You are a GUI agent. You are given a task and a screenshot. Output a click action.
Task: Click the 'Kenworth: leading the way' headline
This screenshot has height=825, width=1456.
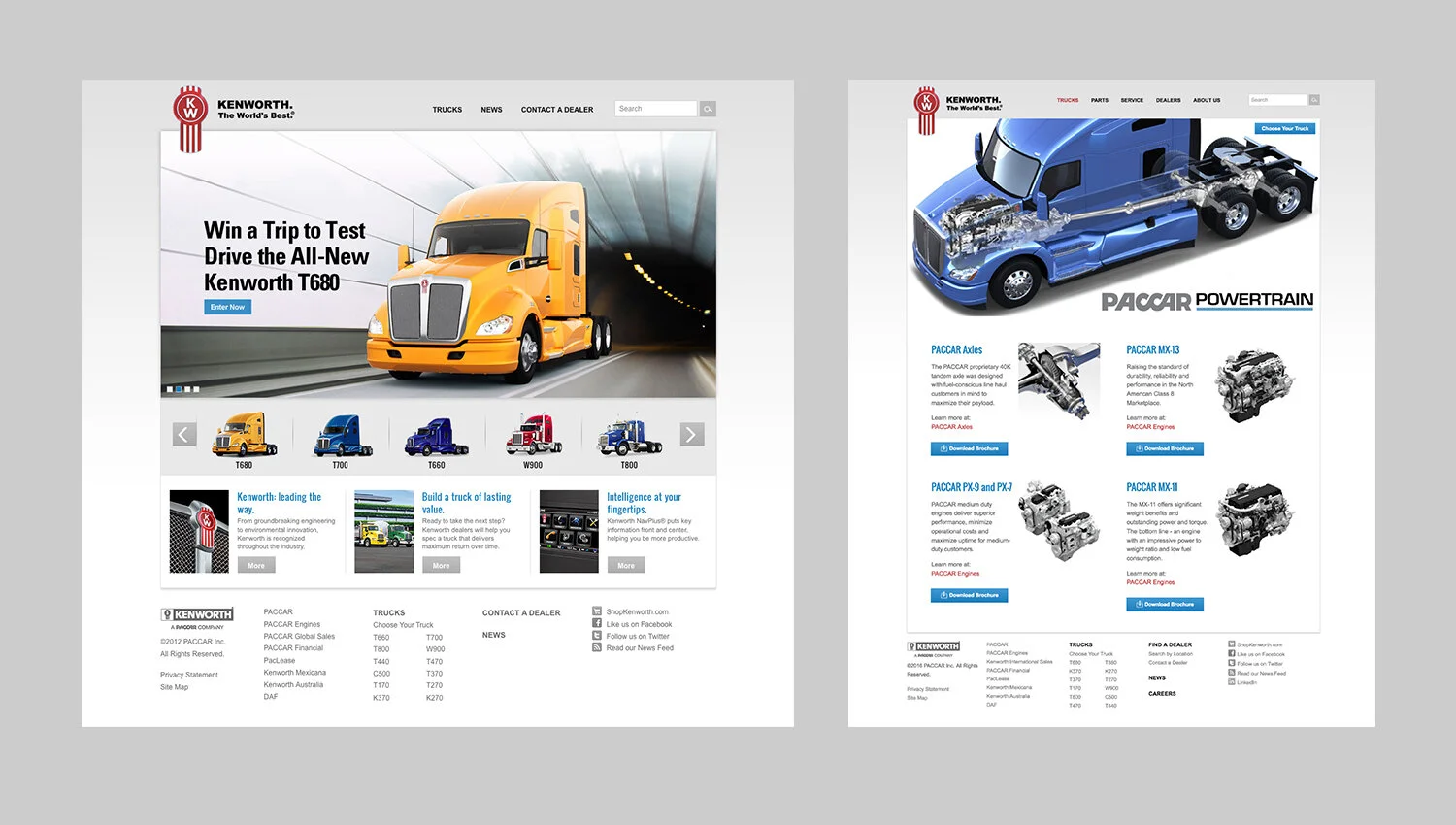(280, 503)
